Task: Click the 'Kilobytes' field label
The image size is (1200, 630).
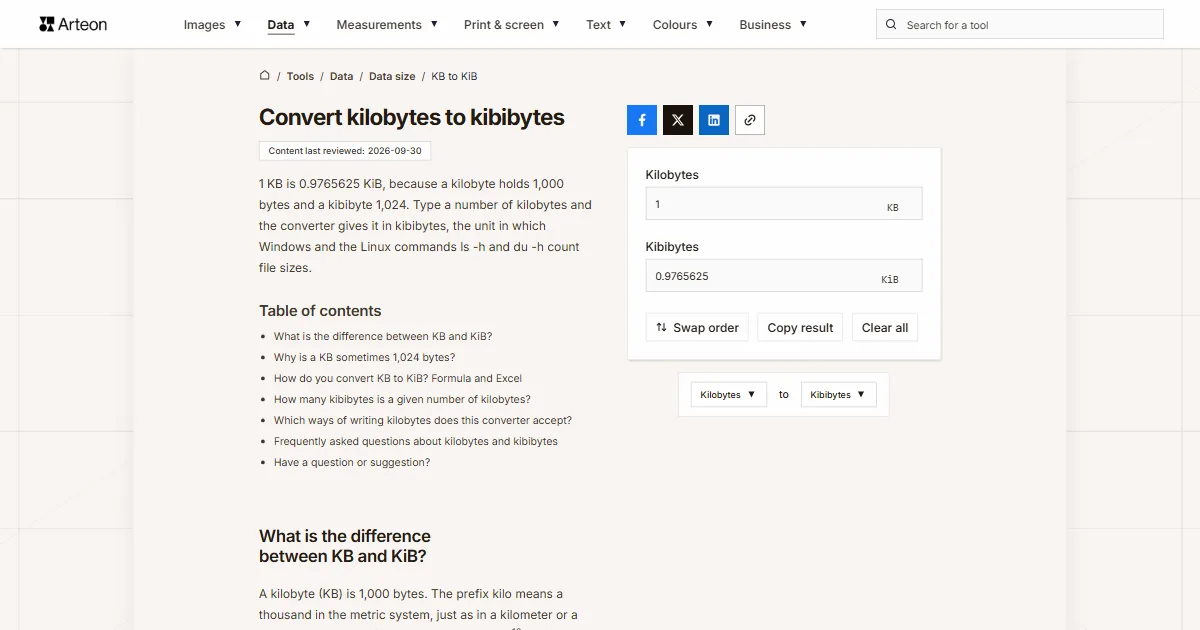Action: 672,175
